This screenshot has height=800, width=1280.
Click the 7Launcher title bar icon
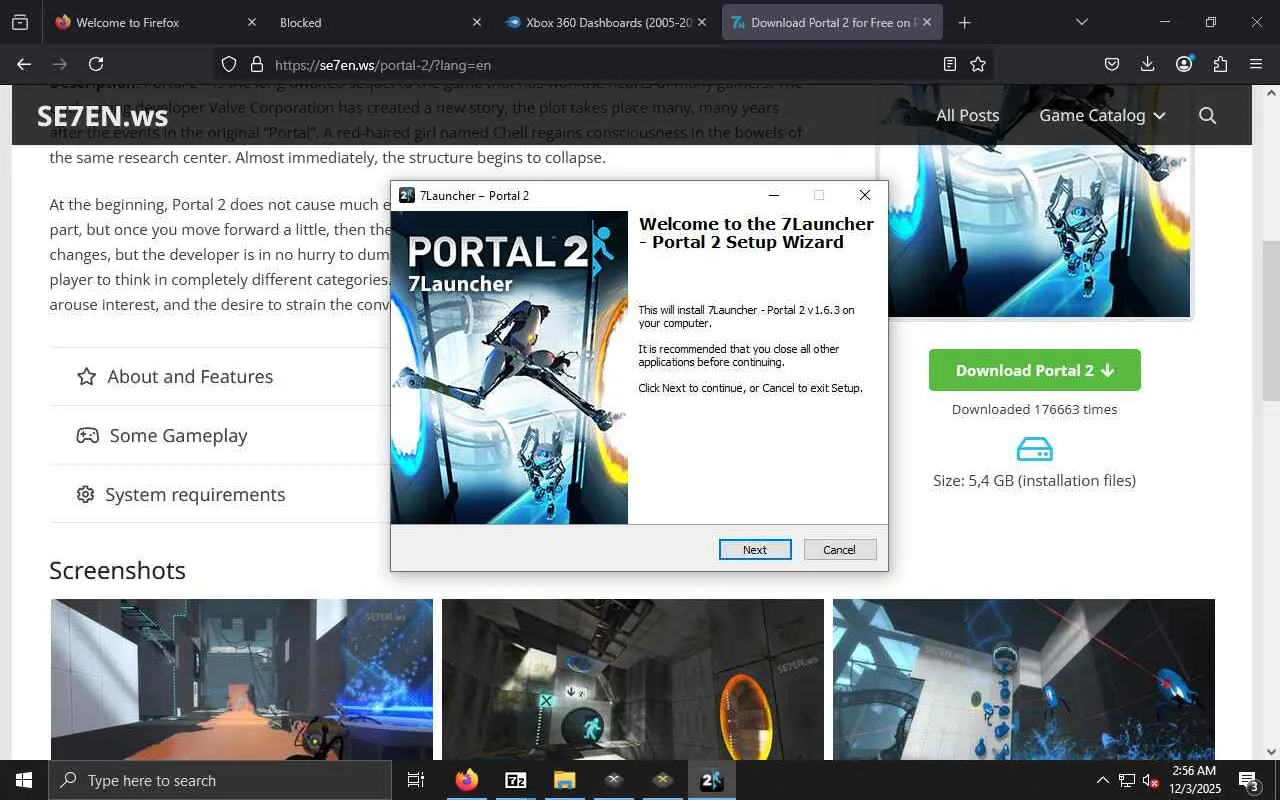coord(406,195)
